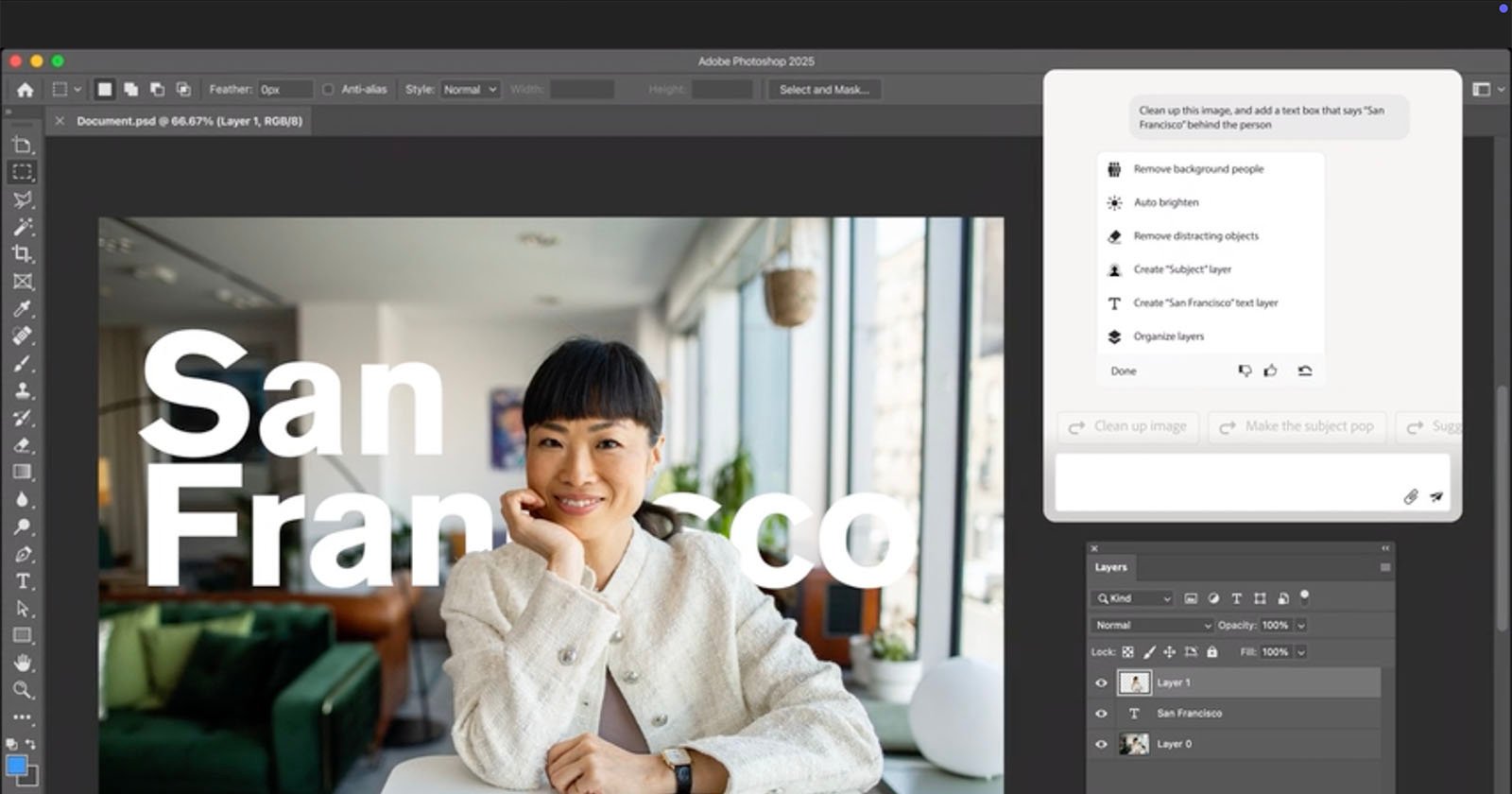The height and width of the screenshot is (794, 1512).
Task: Click the Select and Mask button
Action: click(x=823, y=90)
